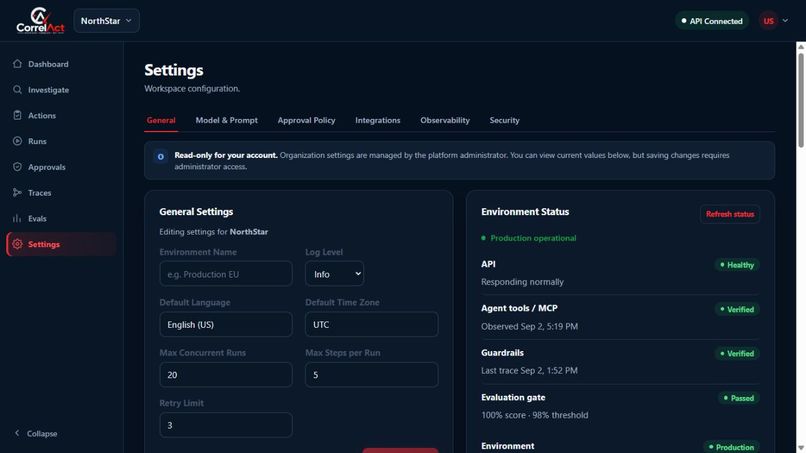Screen dimensions: 806x453
Task: Click the Approvals shield icon
Action: [x=17, y=167]
